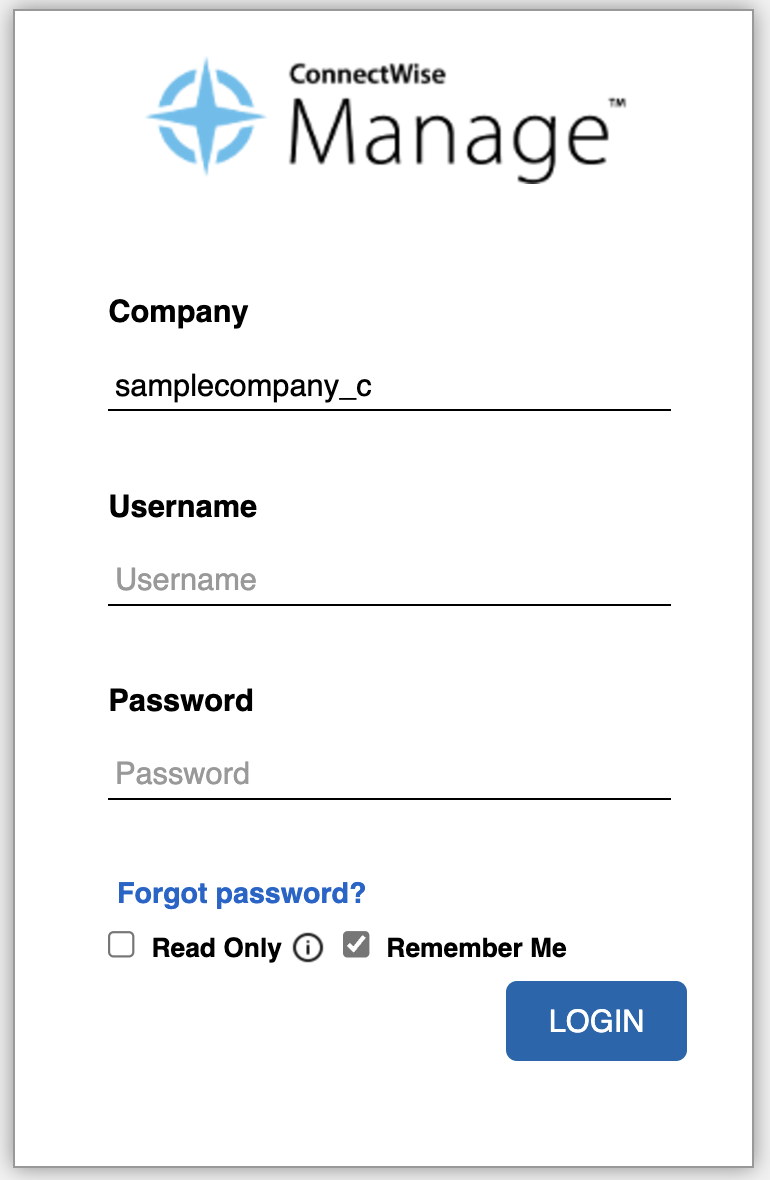Click the trademark symbol beside Manage
Screen dimensions: 770x1180
(620, 102)
